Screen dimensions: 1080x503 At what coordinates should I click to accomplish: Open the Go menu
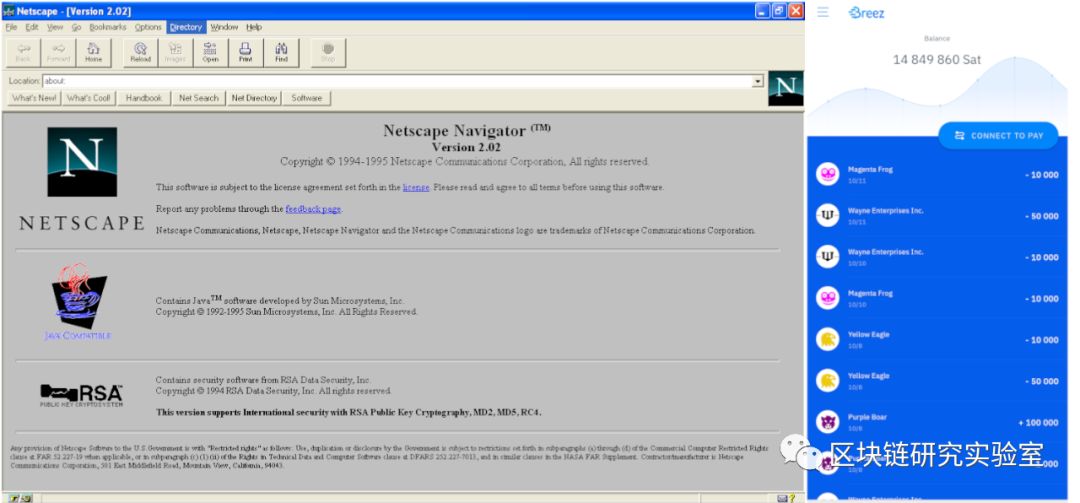point(76,27)
